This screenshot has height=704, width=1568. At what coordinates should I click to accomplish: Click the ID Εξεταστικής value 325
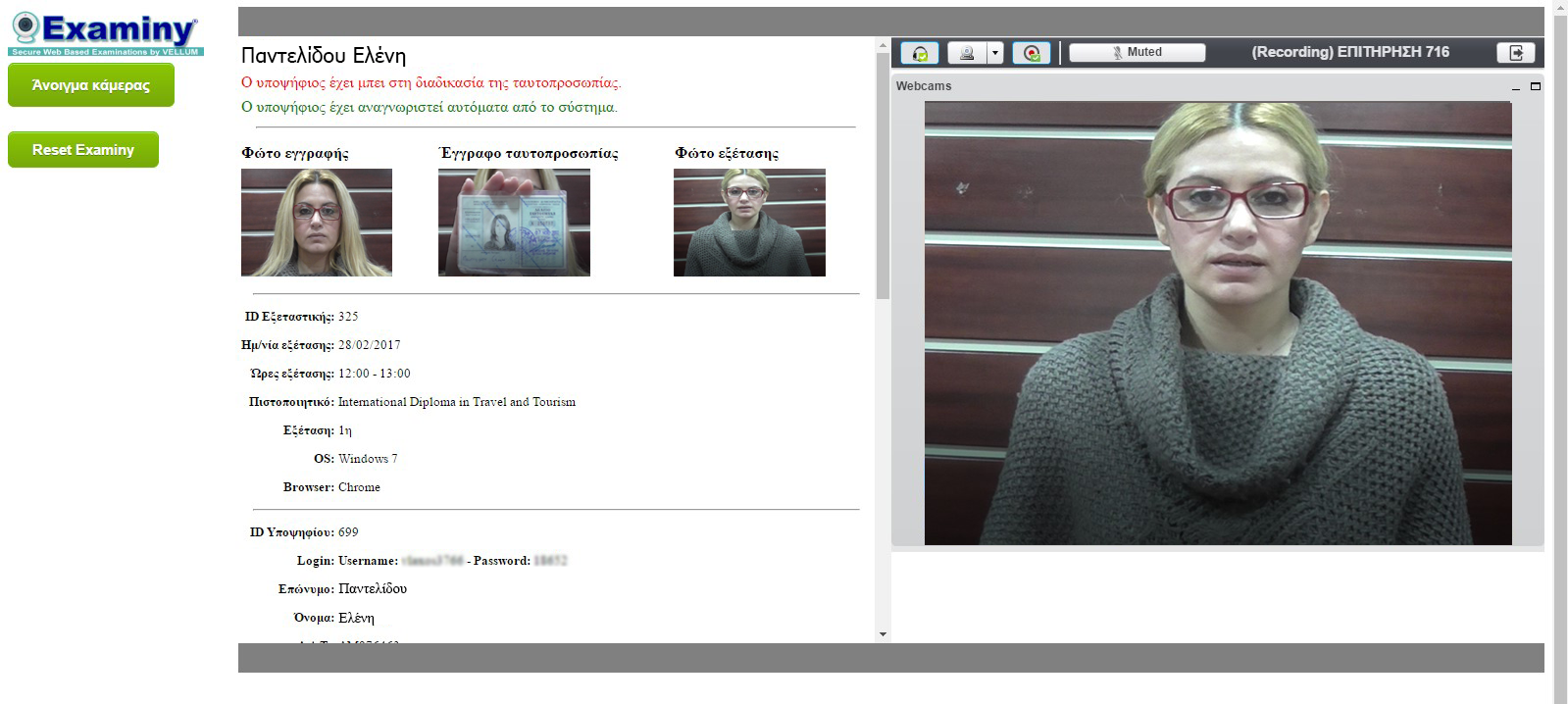pos(348,317)
